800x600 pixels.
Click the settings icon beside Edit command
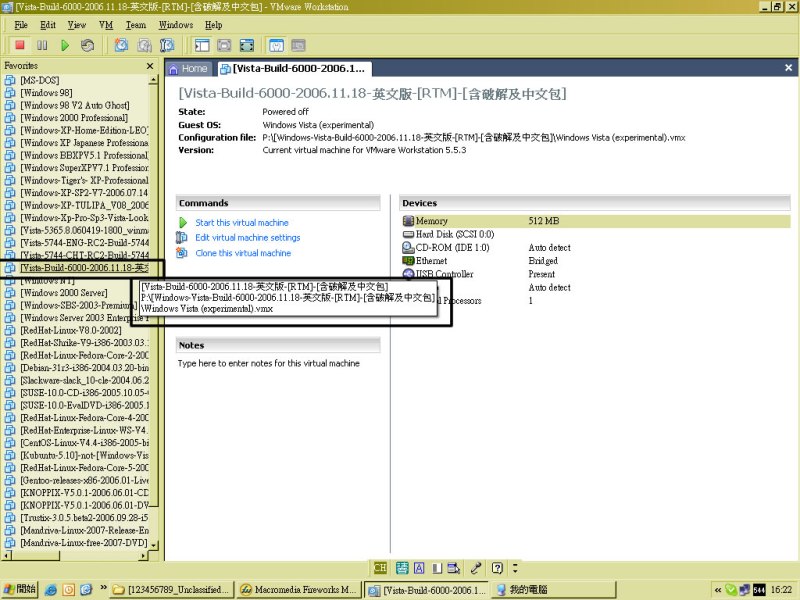pos(182,237)
